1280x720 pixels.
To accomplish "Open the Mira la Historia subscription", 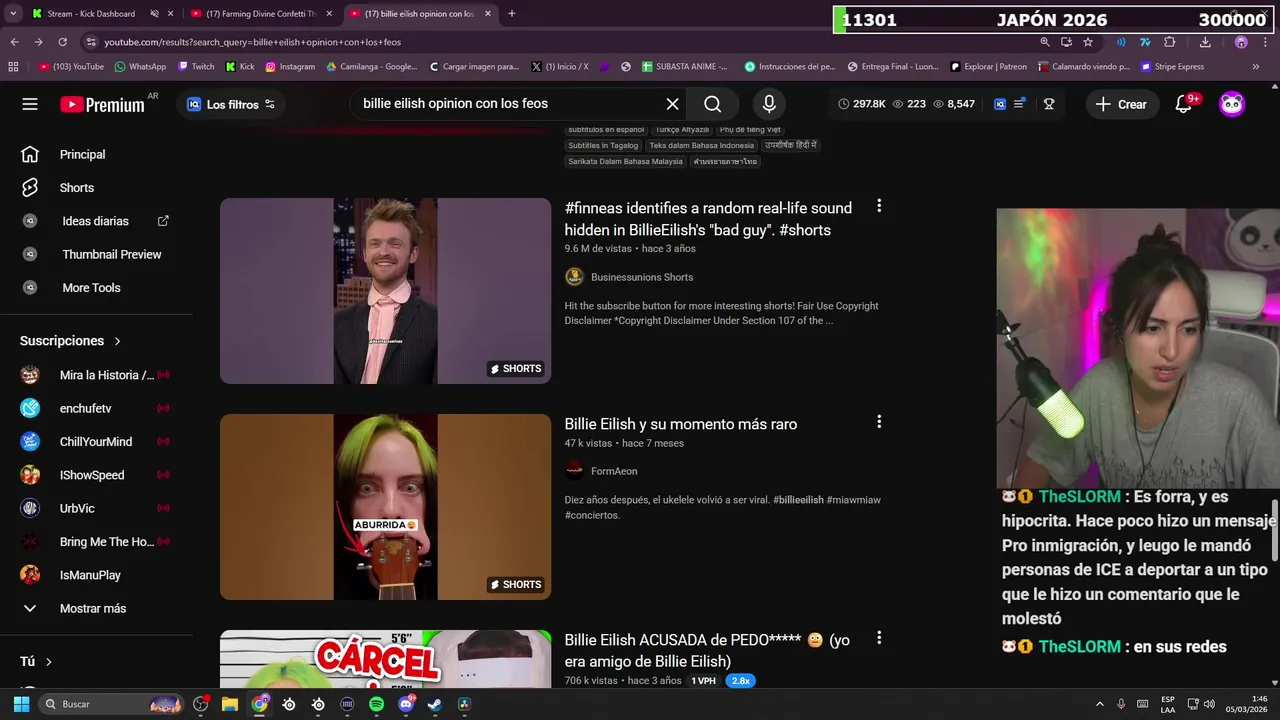I will 96,375.
